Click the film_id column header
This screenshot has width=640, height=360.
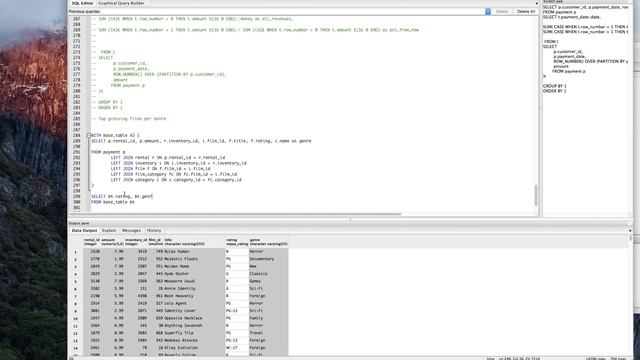point(156,242)
